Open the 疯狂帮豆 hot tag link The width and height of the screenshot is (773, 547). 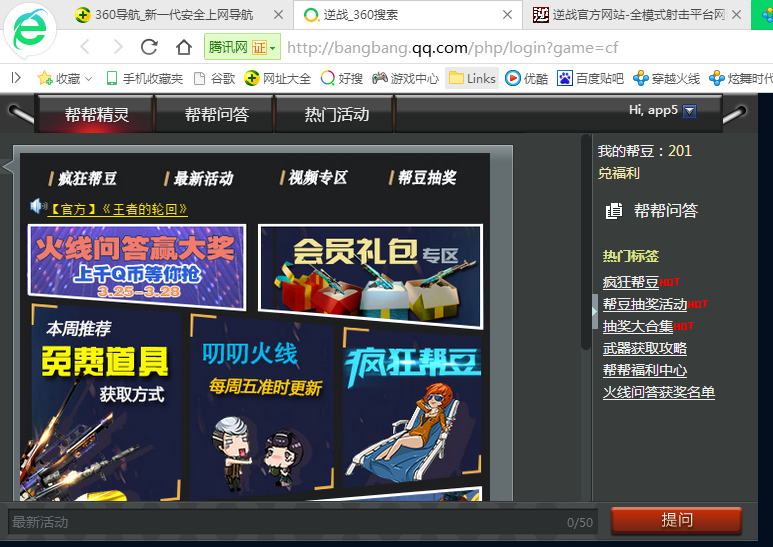631,282
